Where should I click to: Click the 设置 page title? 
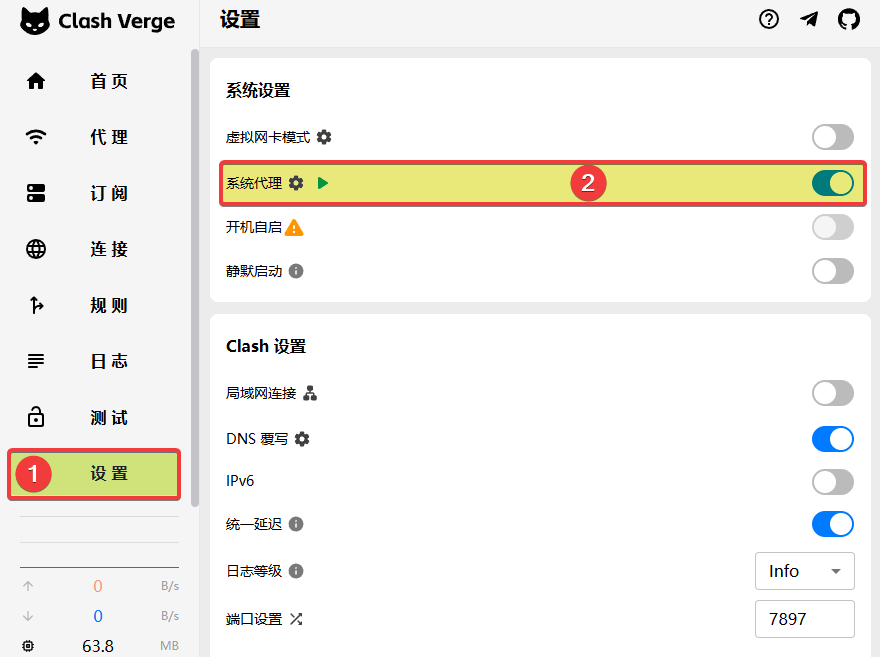[x=240, y=20]
